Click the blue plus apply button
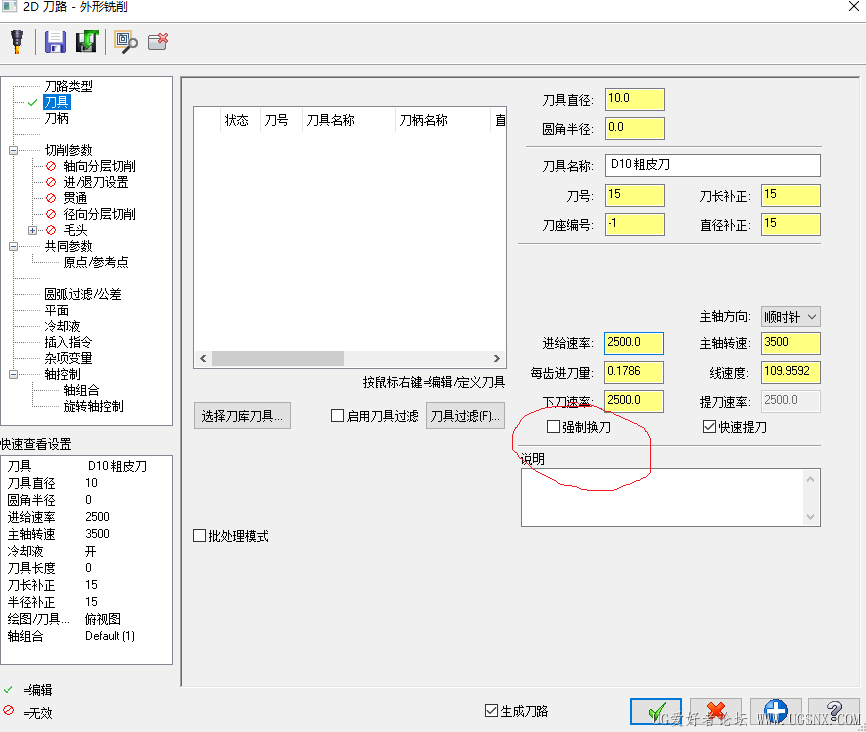 pyautogui.click(x=775, y=712)
